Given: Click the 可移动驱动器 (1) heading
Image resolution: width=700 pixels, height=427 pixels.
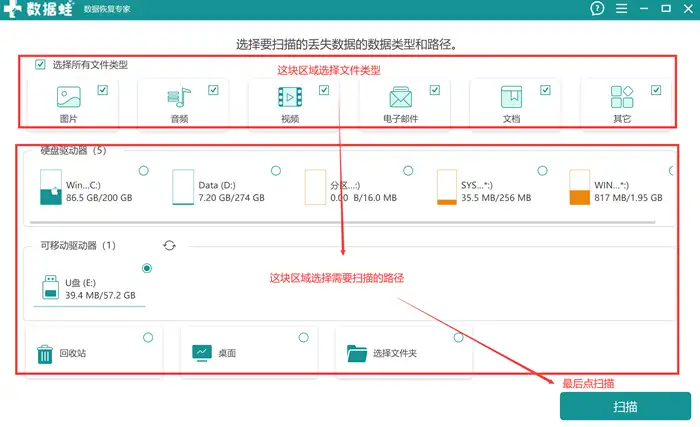Looking at the screenshot, I should (78, 245).
